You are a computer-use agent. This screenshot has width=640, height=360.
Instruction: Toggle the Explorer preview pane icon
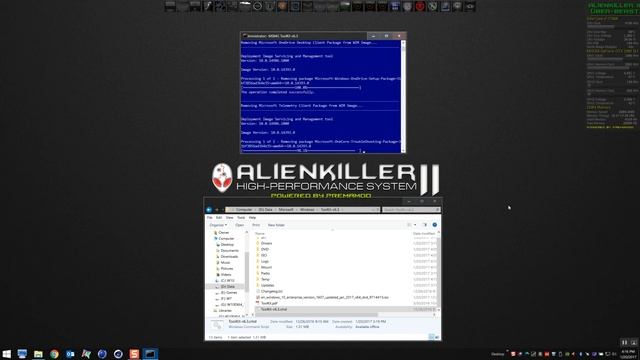pos(425,225)
